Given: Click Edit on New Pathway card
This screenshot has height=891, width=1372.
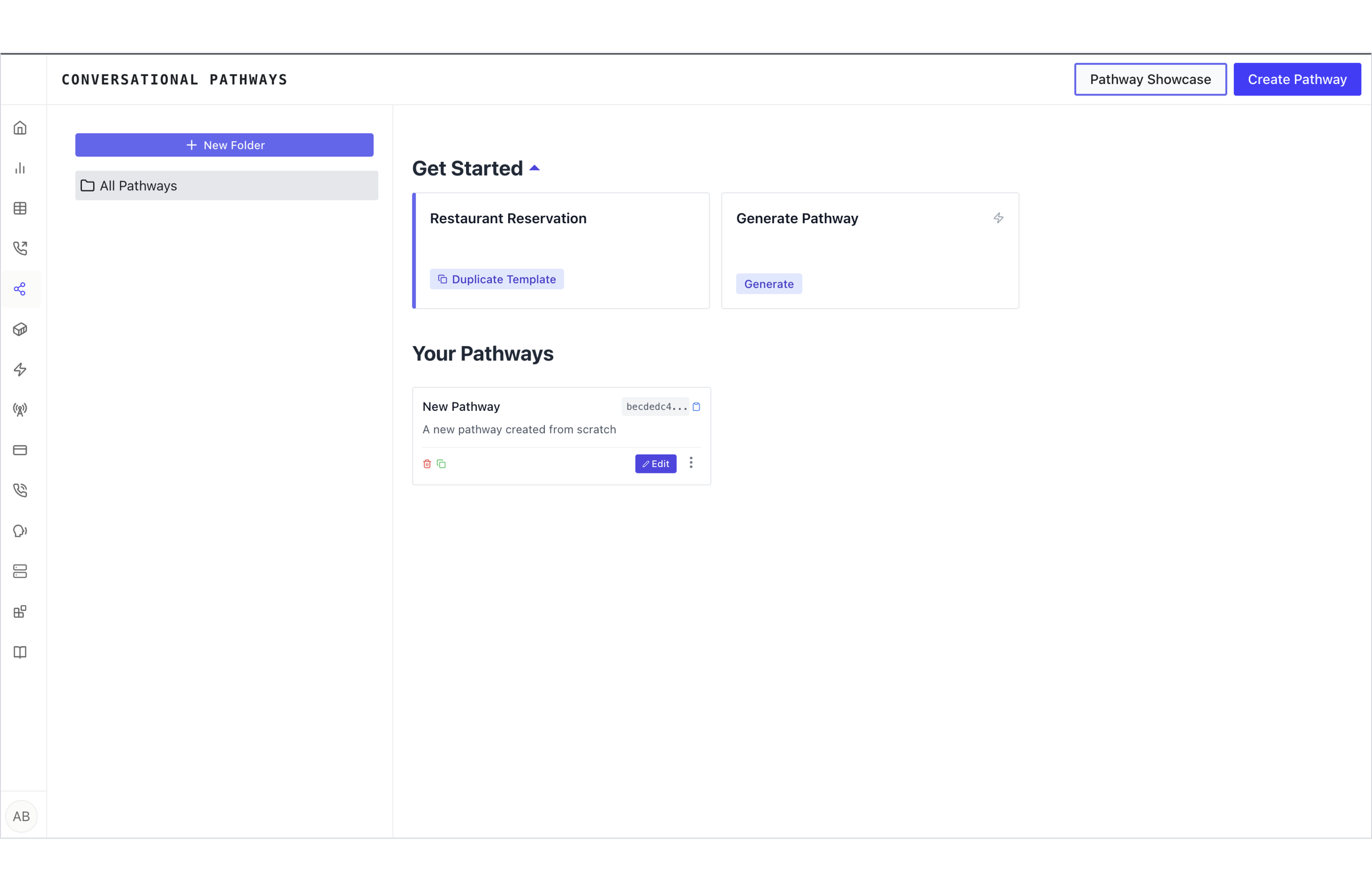Looking at the screenshot, I should coord(655,464).
